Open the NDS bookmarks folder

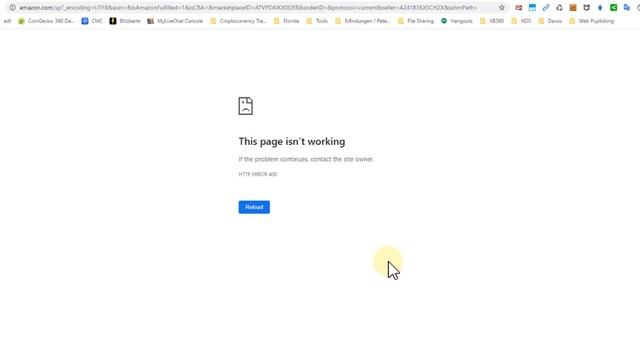coord(521,21)
